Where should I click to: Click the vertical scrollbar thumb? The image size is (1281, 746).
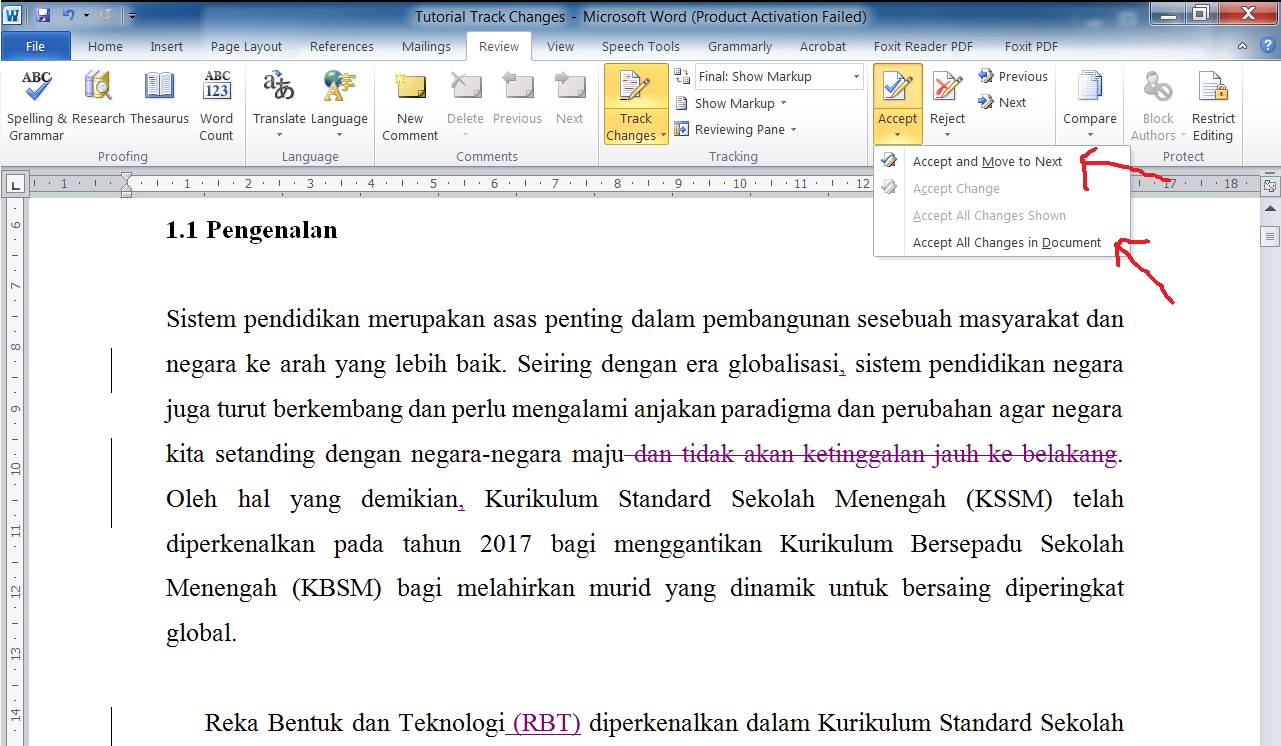[1270, 237]
